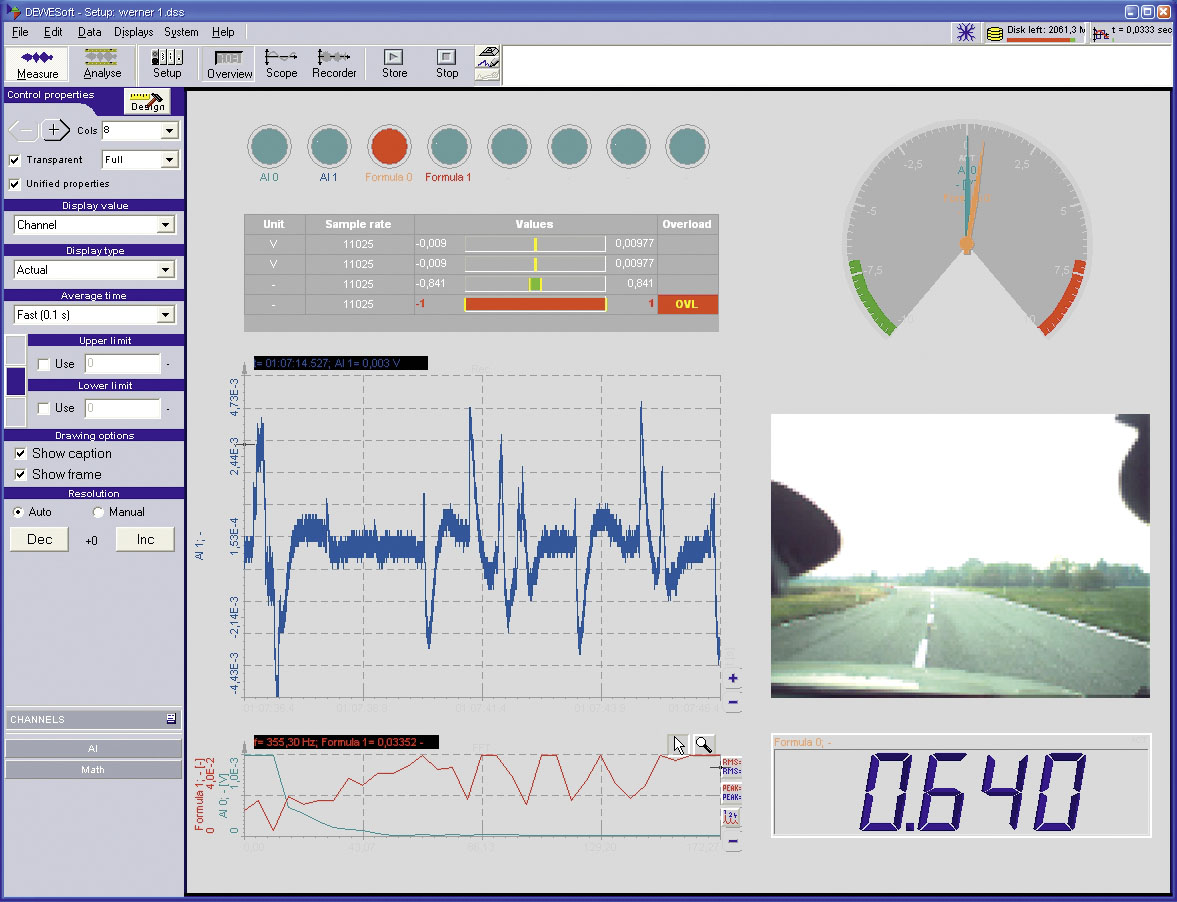Open Design mode with the hammer icon

tap(147, 101)
